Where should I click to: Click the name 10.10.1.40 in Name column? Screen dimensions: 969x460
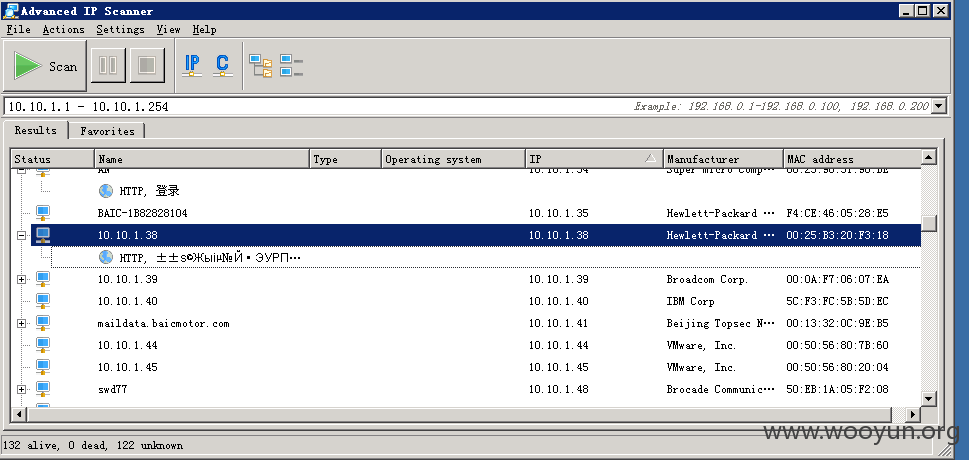click(x=127, y=301)
